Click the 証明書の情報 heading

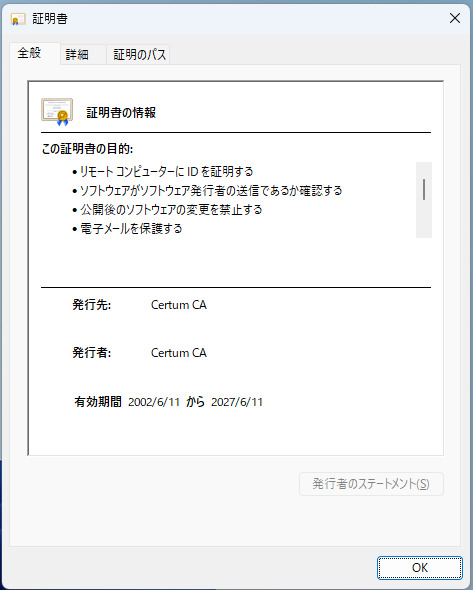click(121, 113)
